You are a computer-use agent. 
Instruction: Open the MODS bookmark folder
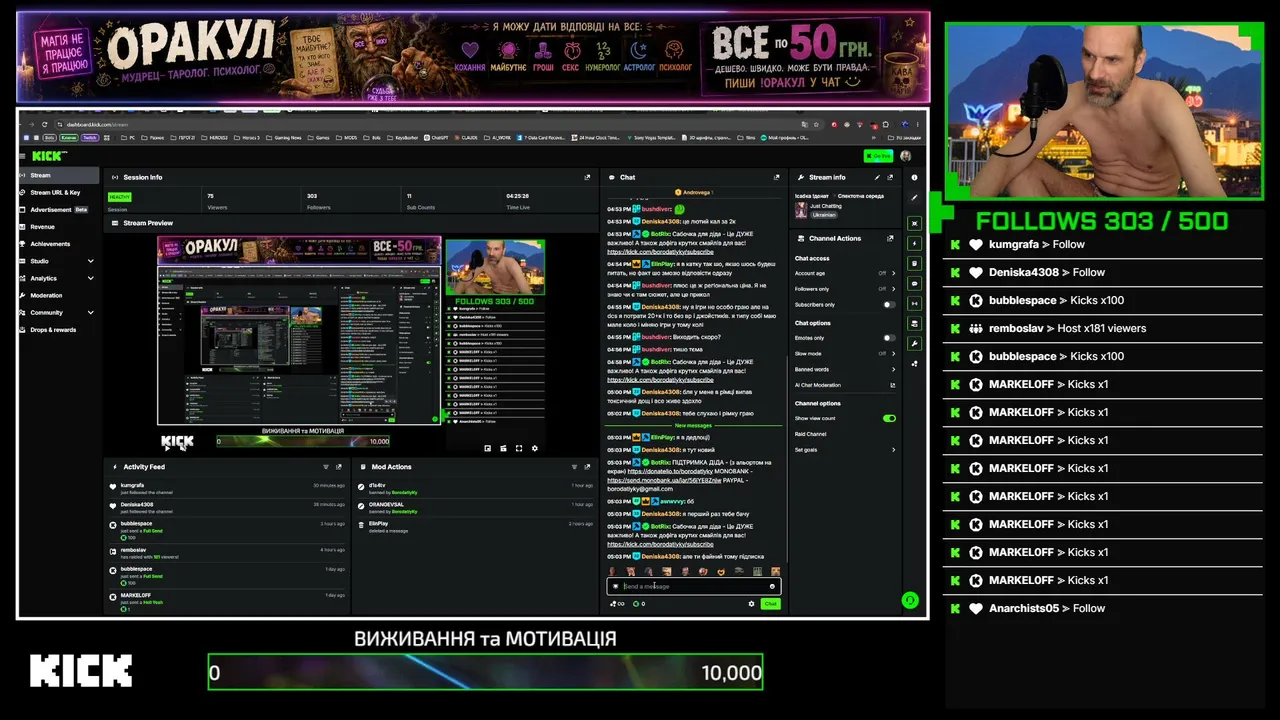(347, 138)
